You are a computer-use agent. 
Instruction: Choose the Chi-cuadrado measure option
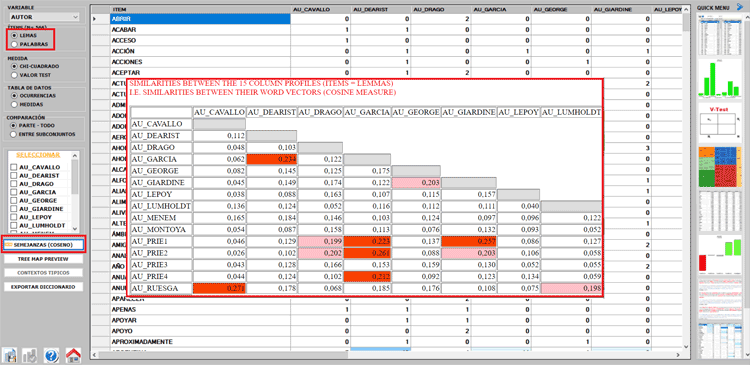pyautogui.click(x=14, y=66)
